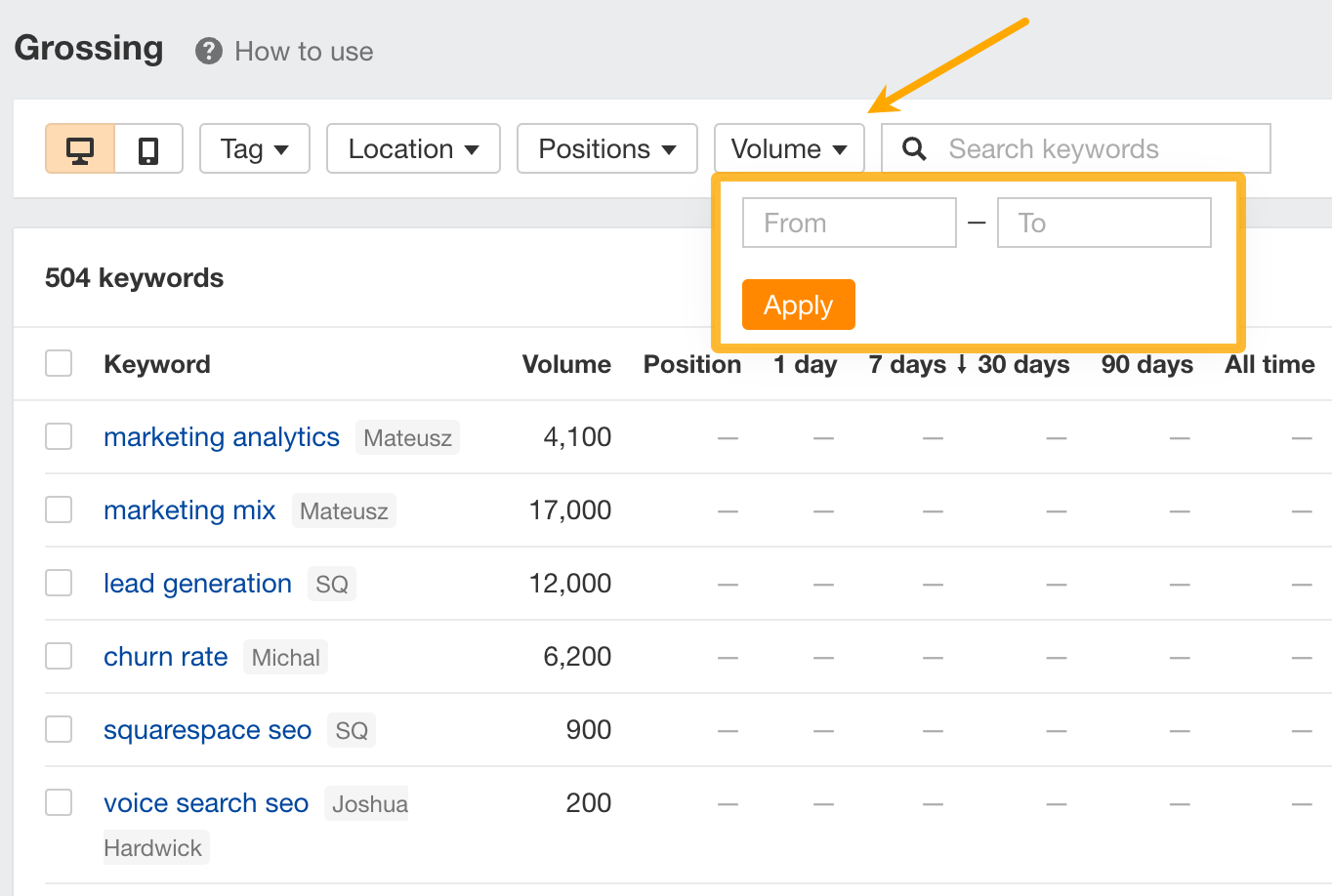The image size is (1332, 896).
Task: Click the Search keywords field
Action: click(1076, 148)
